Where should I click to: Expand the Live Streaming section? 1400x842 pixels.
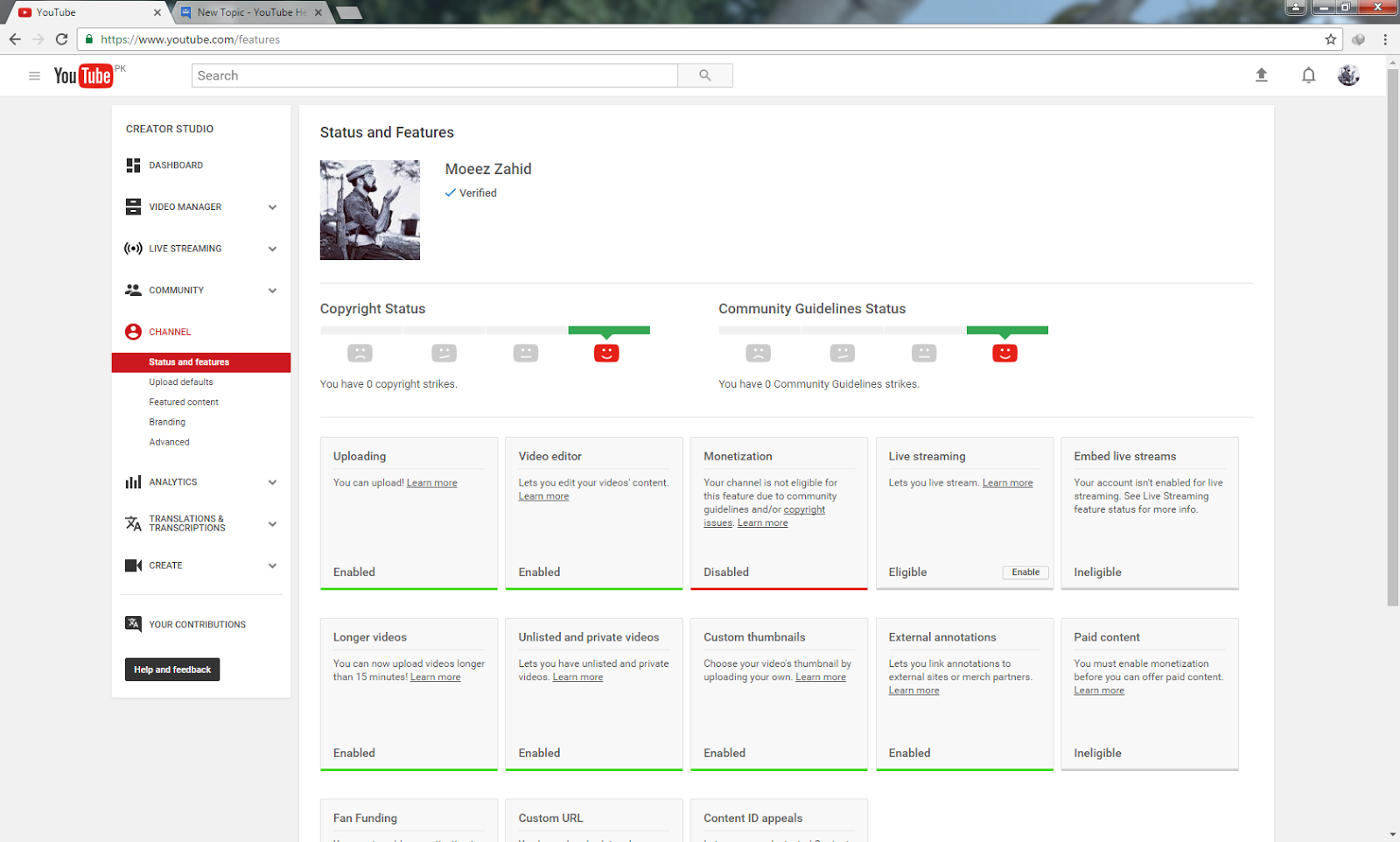tap(272, 249)
